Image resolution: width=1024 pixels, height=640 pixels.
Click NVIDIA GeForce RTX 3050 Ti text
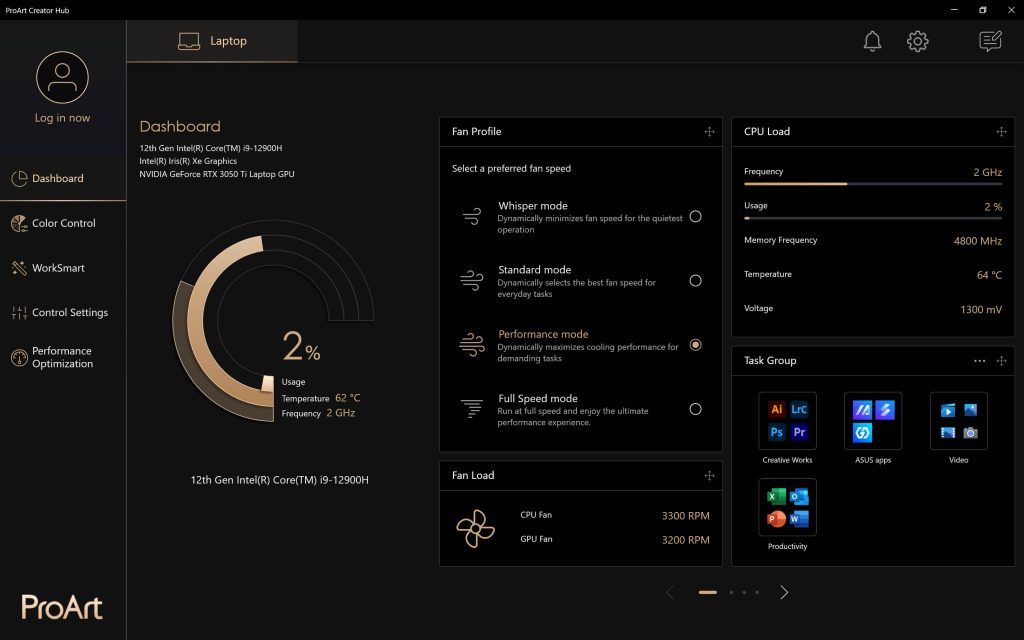pos(217,174)
